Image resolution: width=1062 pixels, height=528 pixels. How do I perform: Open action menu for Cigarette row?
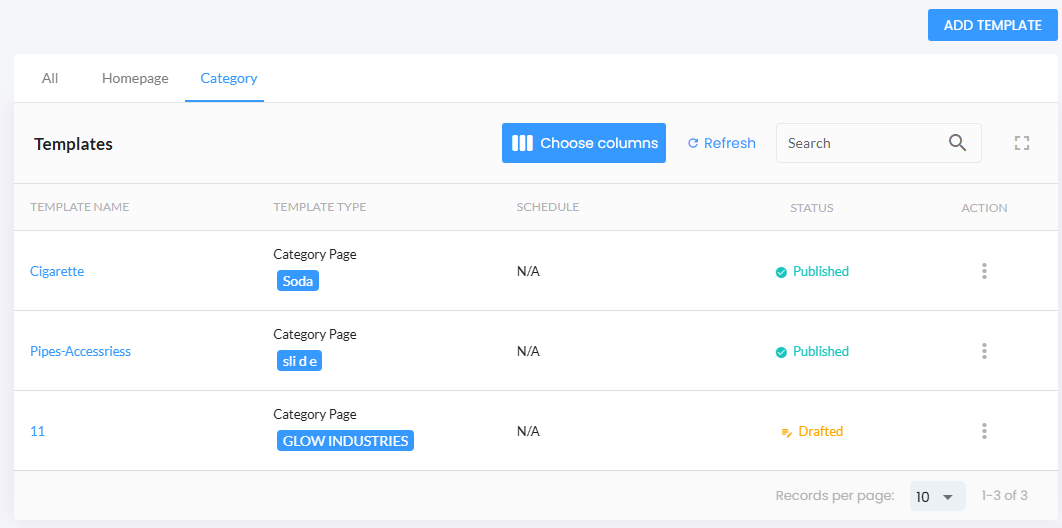coord(984,271)
